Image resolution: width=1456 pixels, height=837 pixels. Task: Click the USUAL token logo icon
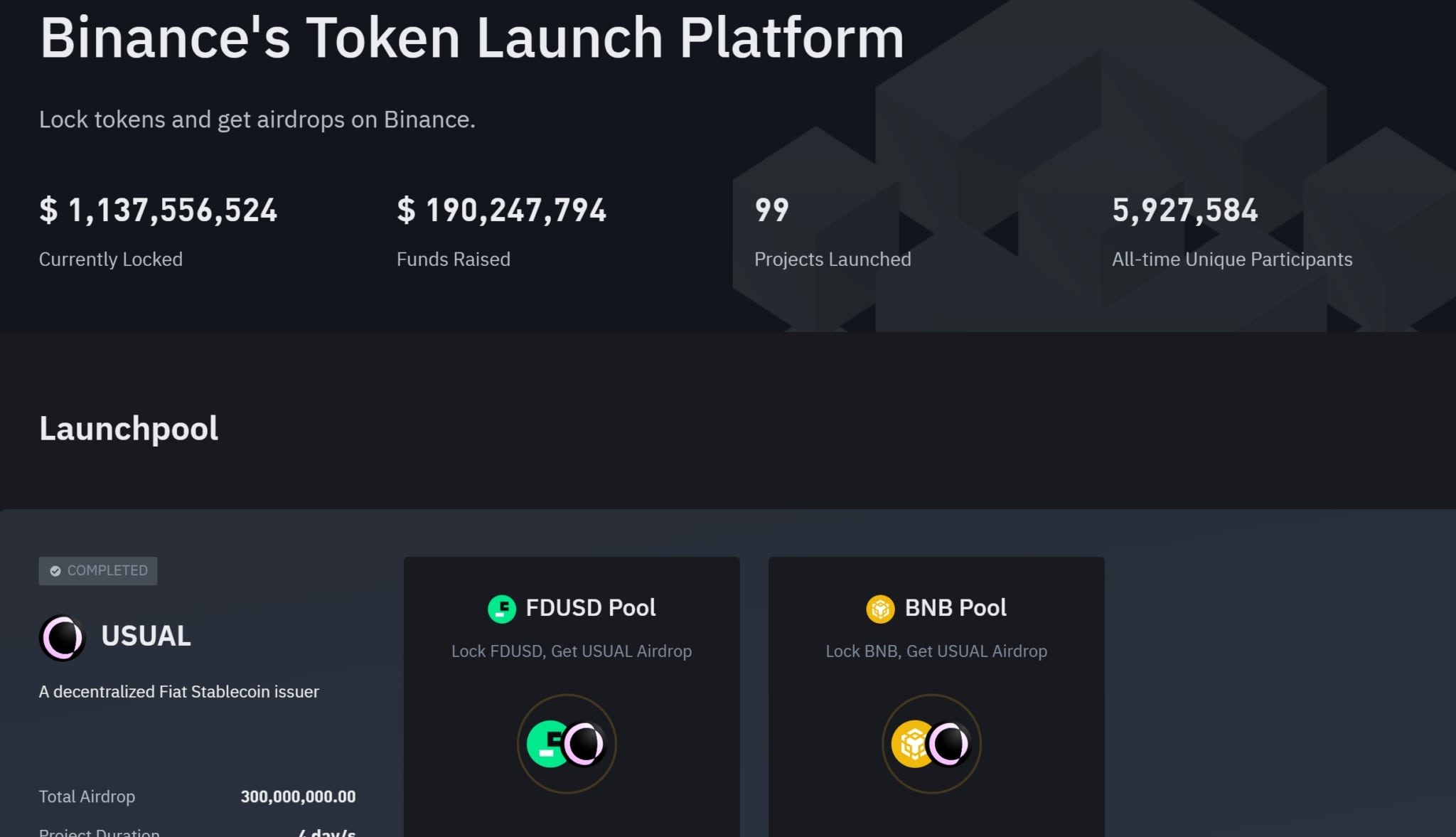point(63,637)
